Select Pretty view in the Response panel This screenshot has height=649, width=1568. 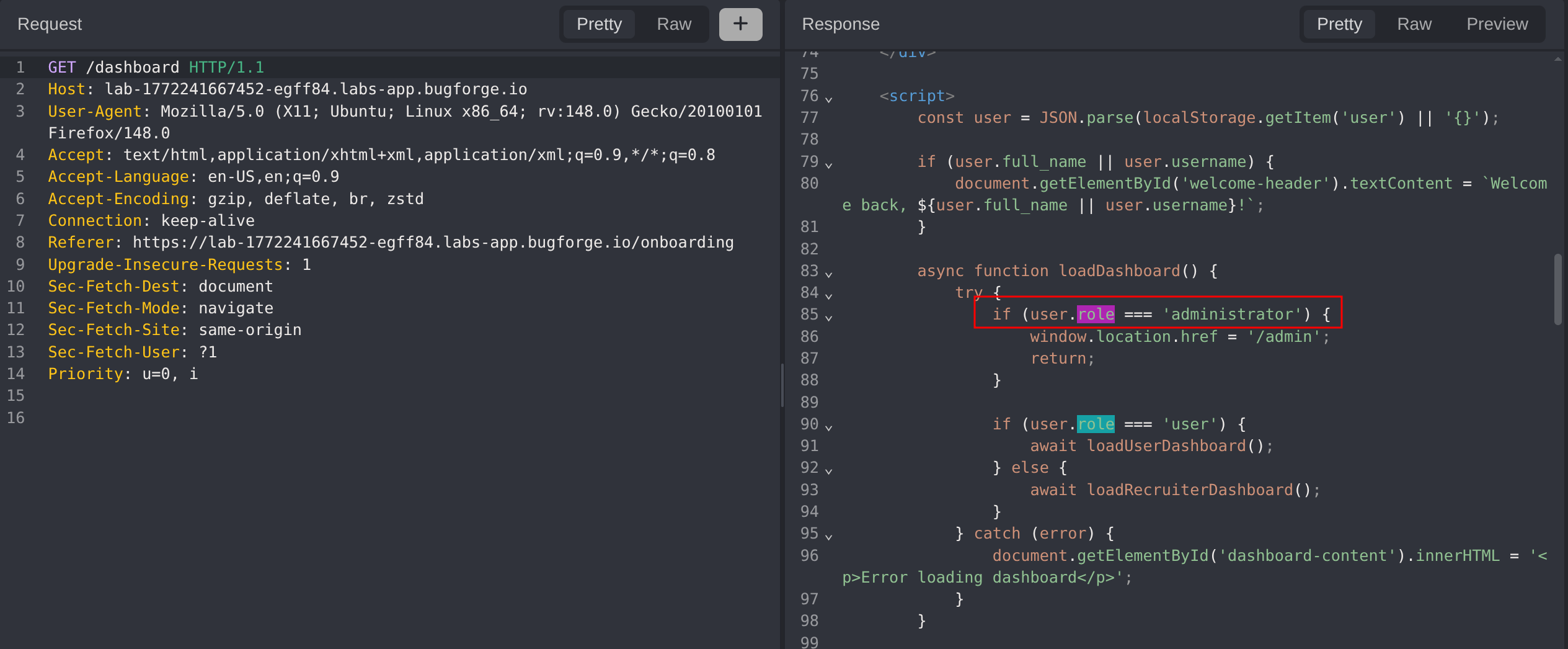point(1339,24)
